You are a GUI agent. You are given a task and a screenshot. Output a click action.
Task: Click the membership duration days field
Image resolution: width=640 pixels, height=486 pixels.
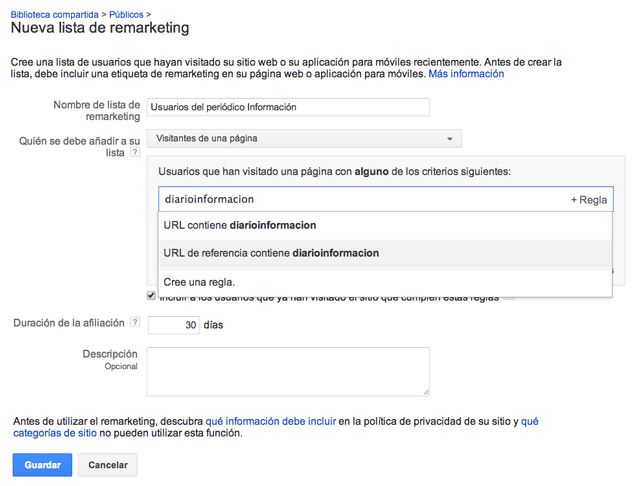click(x=173, y=324)
